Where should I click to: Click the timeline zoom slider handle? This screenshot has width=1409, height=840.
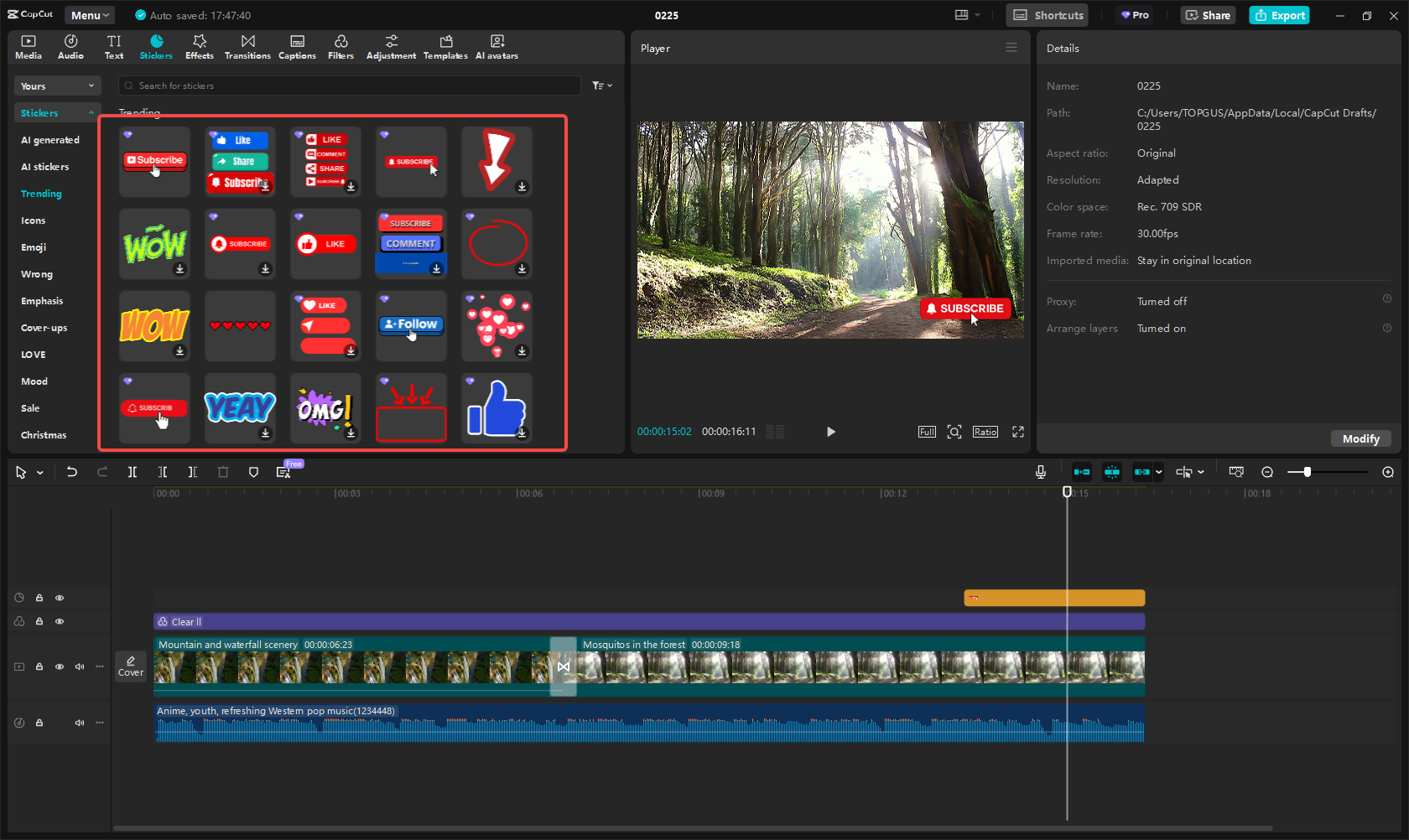(x=1307, y=472)
